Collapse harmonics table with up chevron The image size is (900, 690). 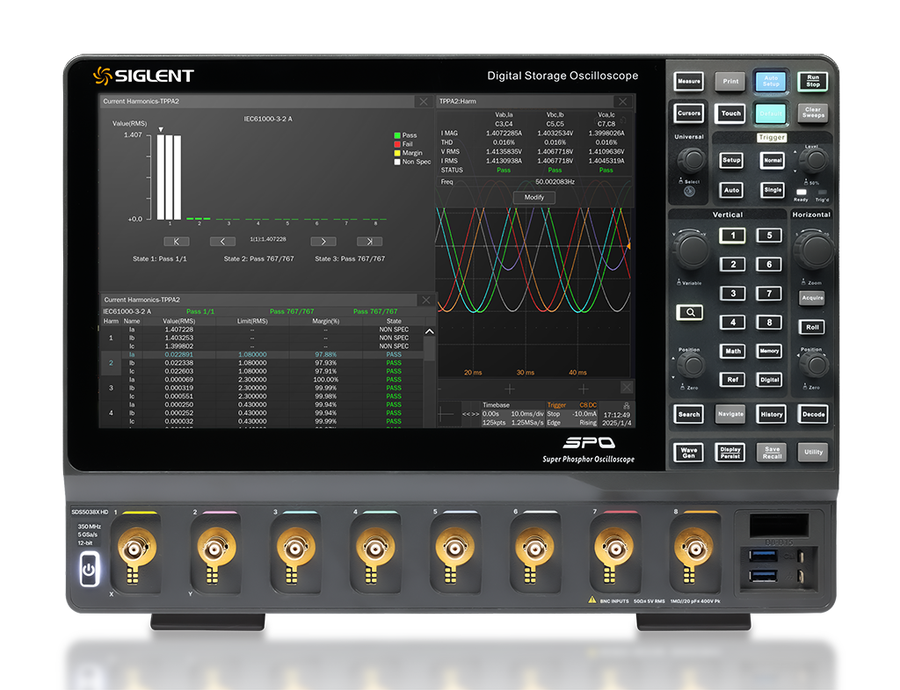[x=429, y=332]
